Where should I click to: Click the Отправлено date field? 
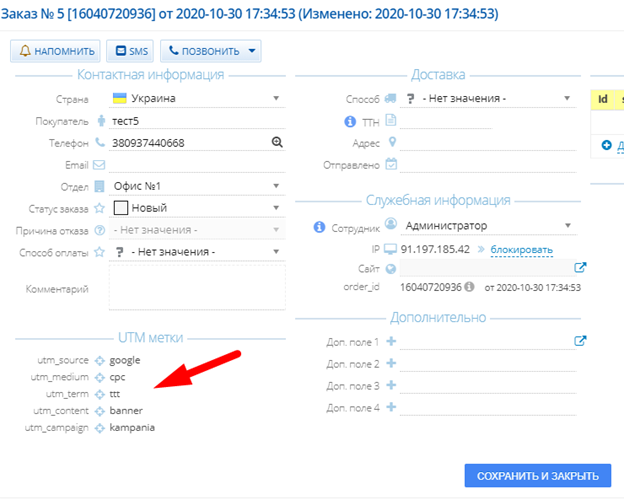488,164
